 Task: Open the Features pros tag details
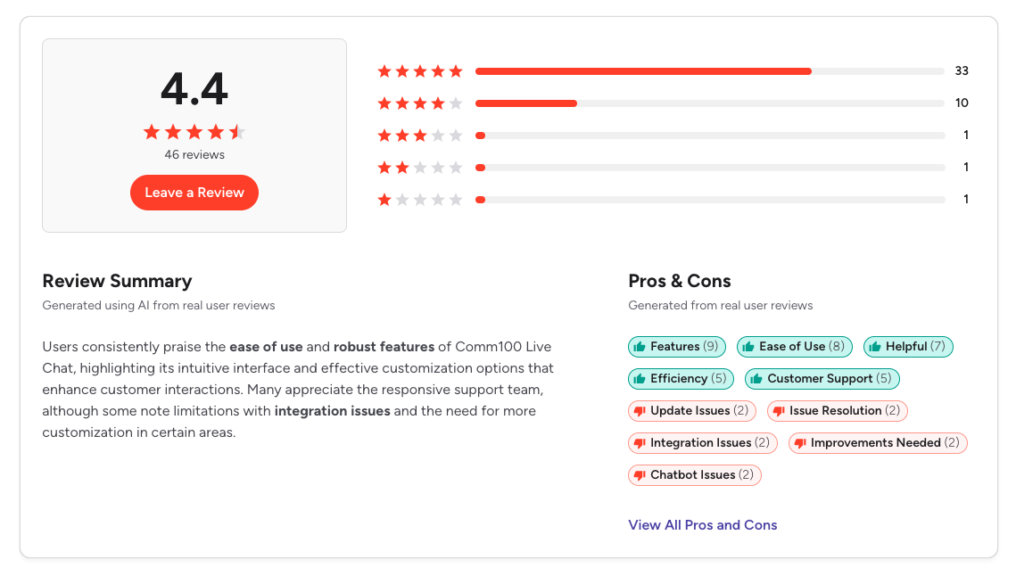pyautogui.click(x=677, y=346)
